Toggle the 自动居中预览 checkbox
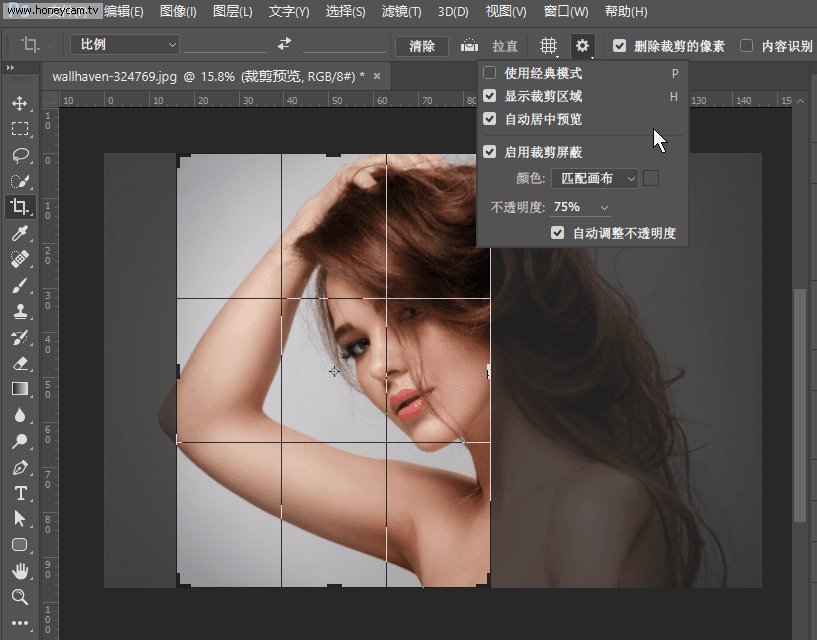 [x=490, y=119]
